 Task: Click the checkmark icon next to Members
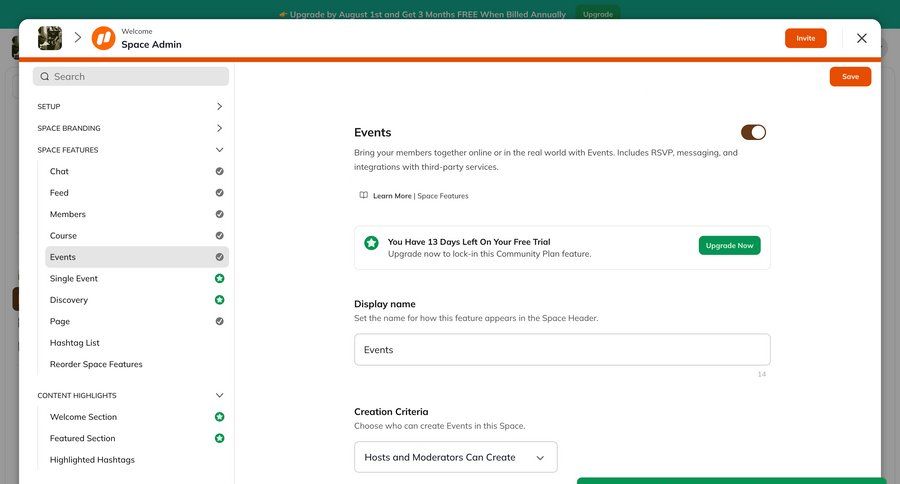(219, 214)
